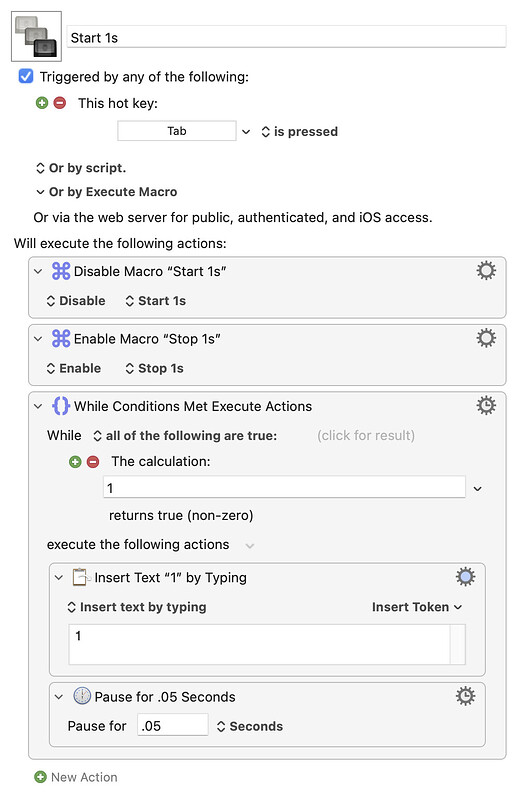The image size is (517, 794).
Task: Open the Seconds unit popup menu
Action: (x=250, y=726)
